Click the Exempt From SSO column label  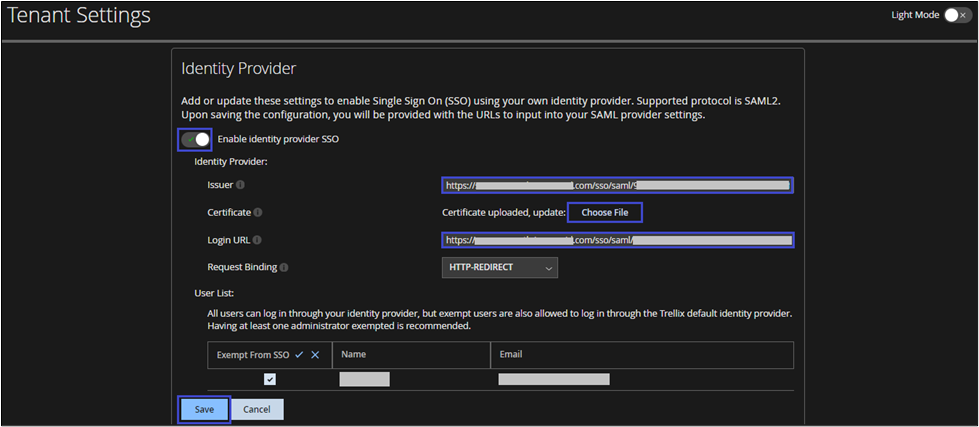coord(253,355)
